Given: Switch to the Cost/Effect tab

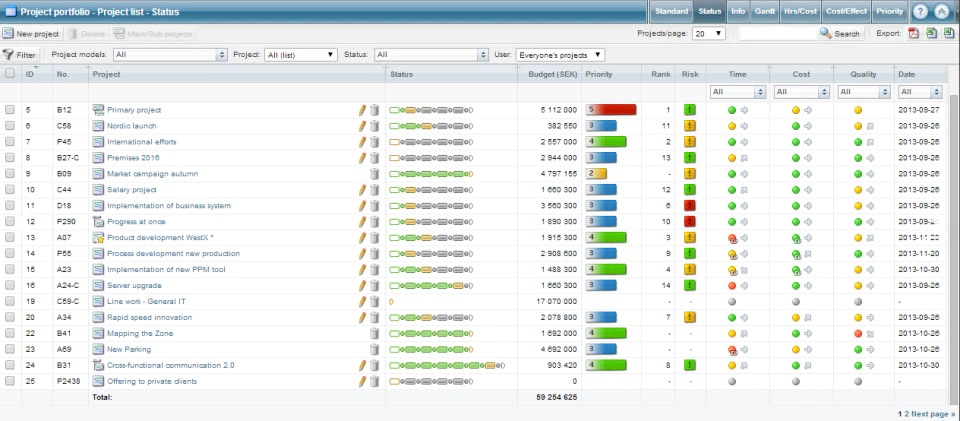Looking at the screenshot, I should click(846, 12).
